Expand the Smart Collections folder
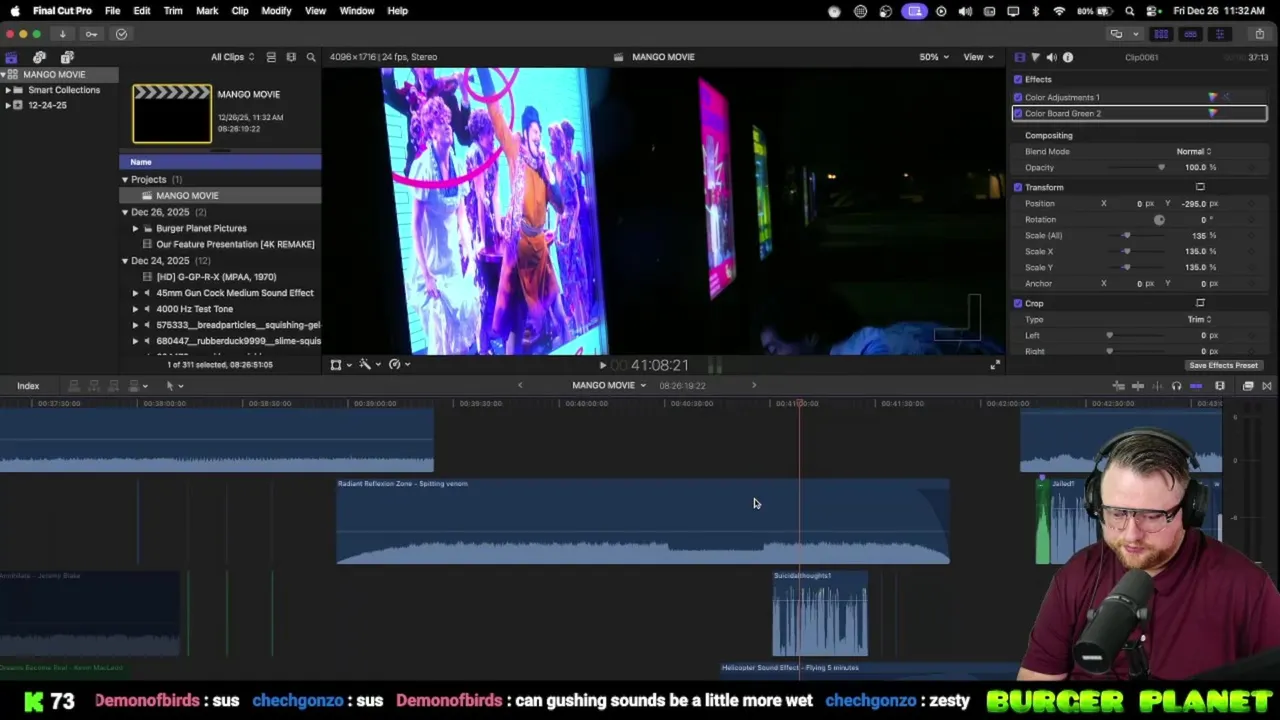This screenshot has height=720, width=1280. (7, 90)
